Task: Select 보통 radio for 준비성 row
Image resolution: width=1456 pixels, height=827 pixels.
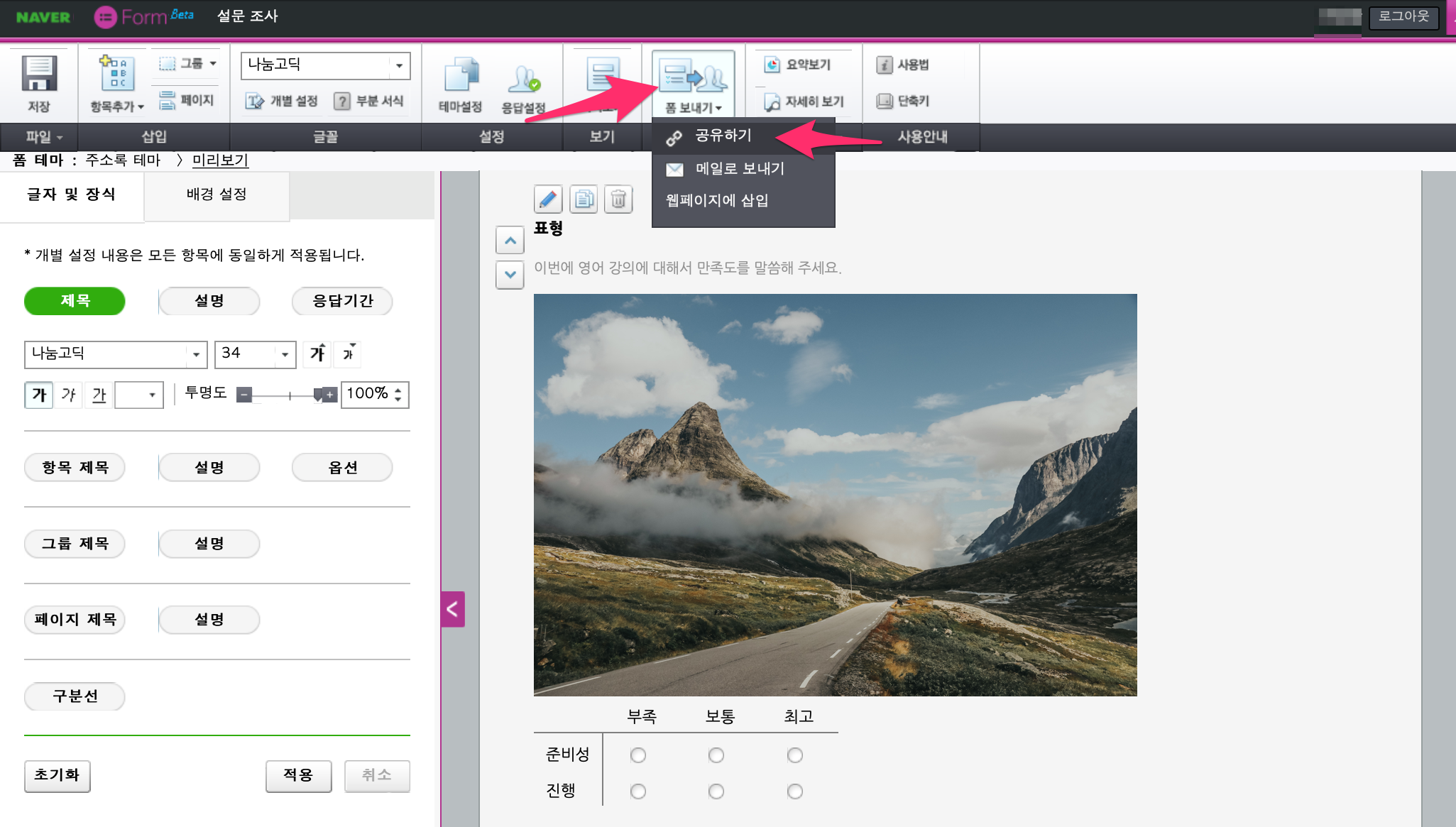Action: (716, 755)
